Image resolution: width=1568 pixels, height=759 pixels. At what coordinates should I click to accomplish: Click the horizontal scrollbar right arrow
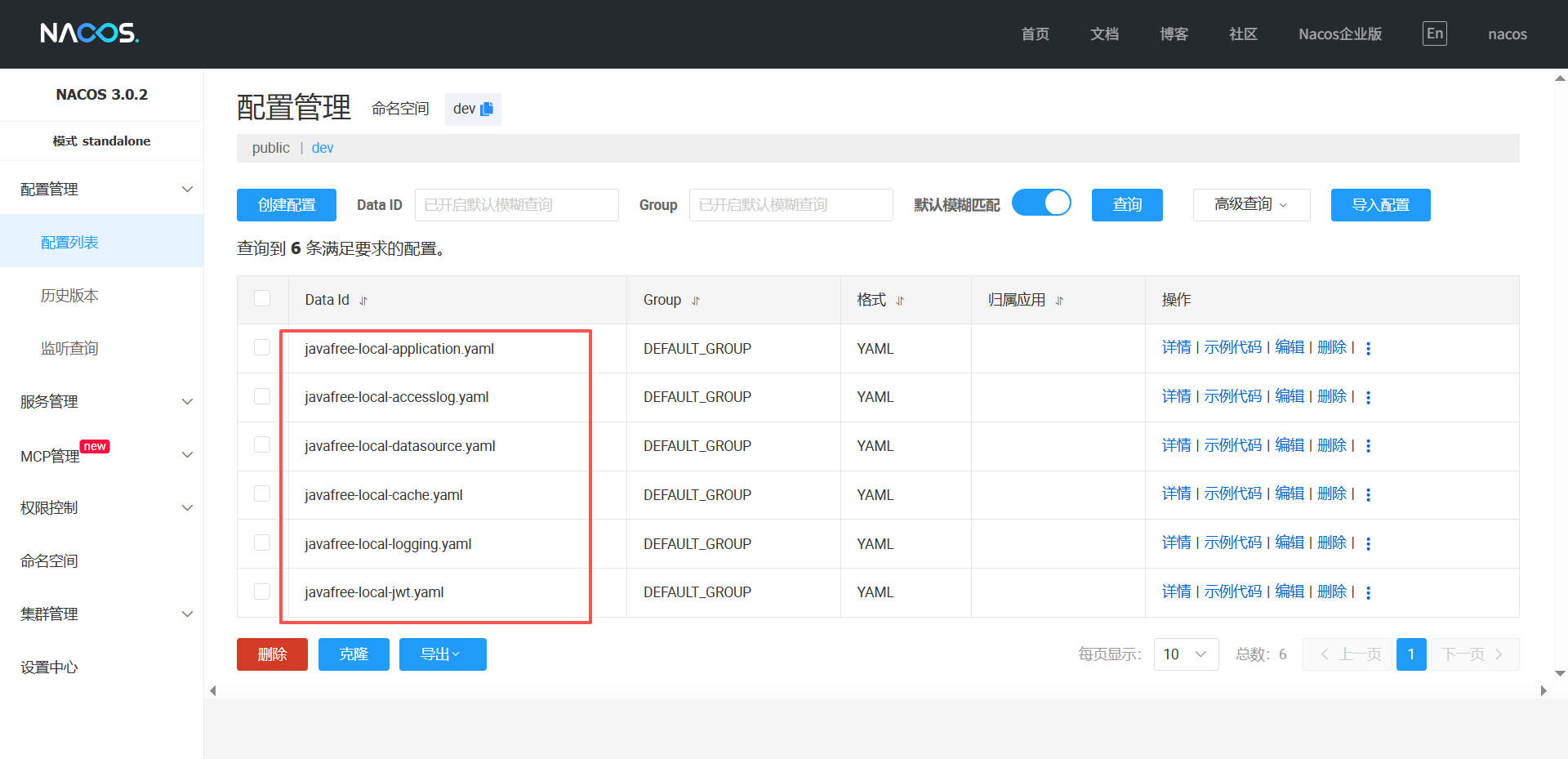(1543, 690)
